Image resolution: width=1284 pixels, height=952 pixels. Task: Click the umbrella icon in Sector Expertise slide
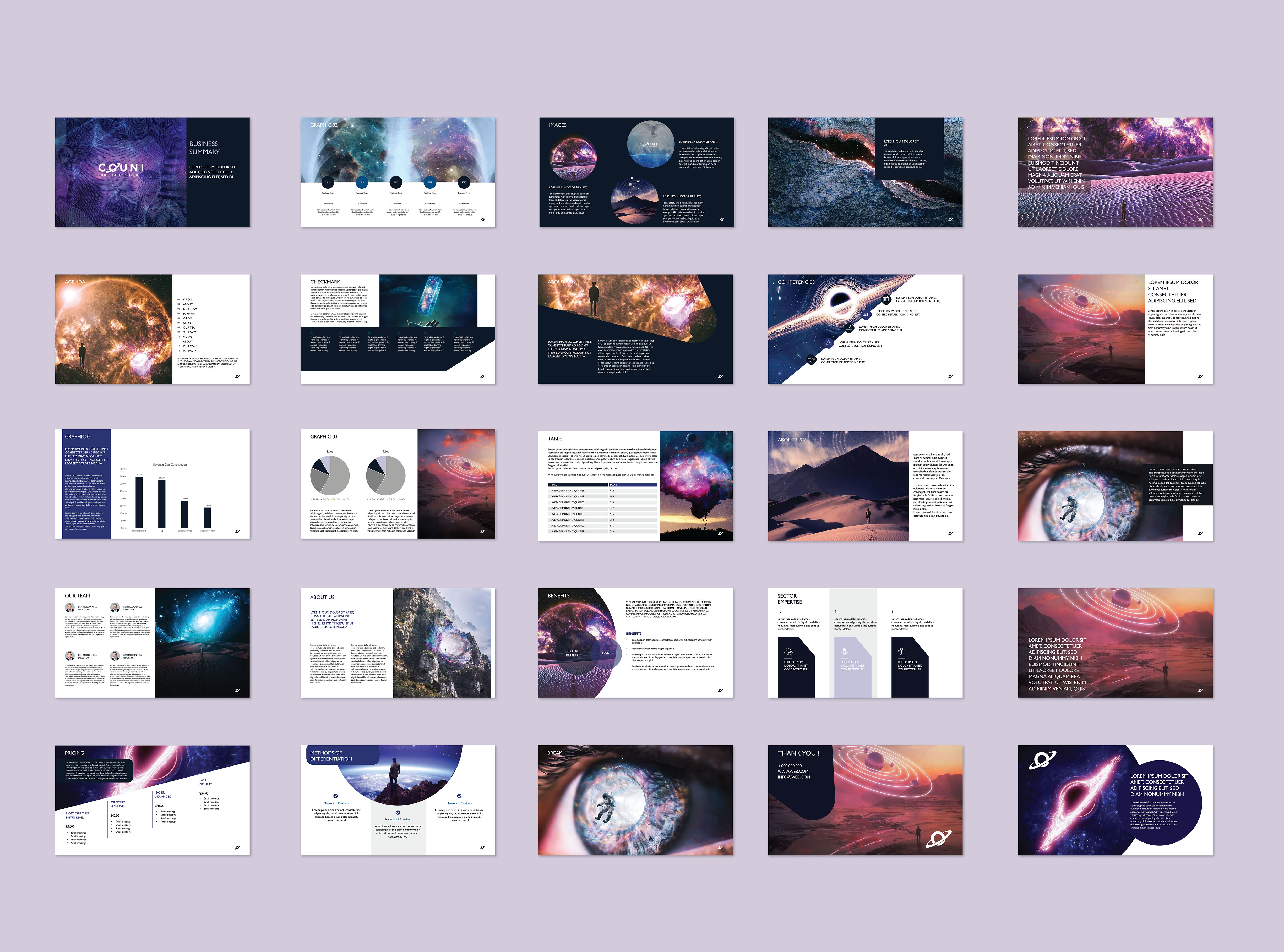coord(901,652)
